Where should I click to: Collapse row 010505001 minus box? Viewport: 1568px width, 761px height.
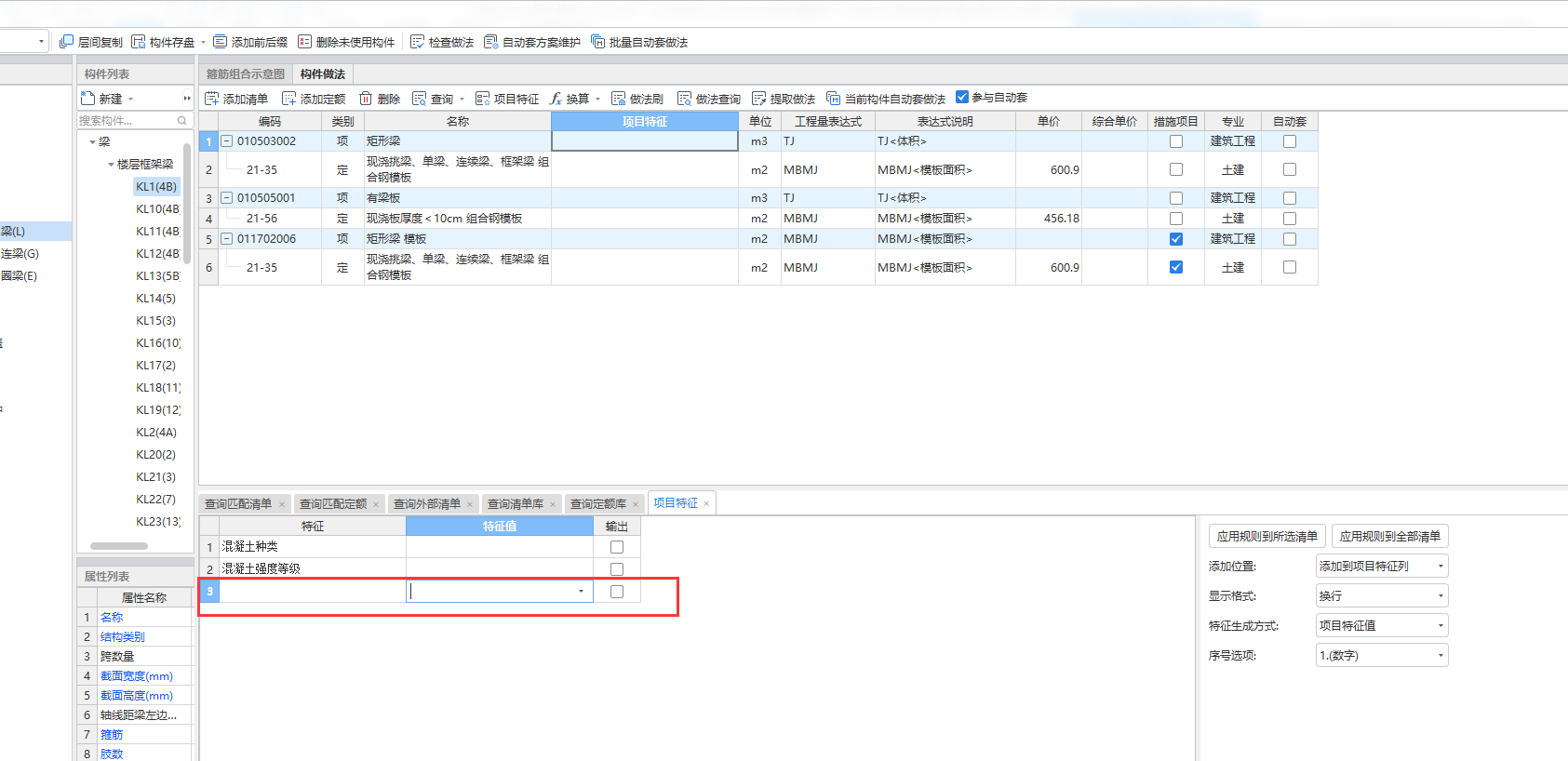(226, 198)
